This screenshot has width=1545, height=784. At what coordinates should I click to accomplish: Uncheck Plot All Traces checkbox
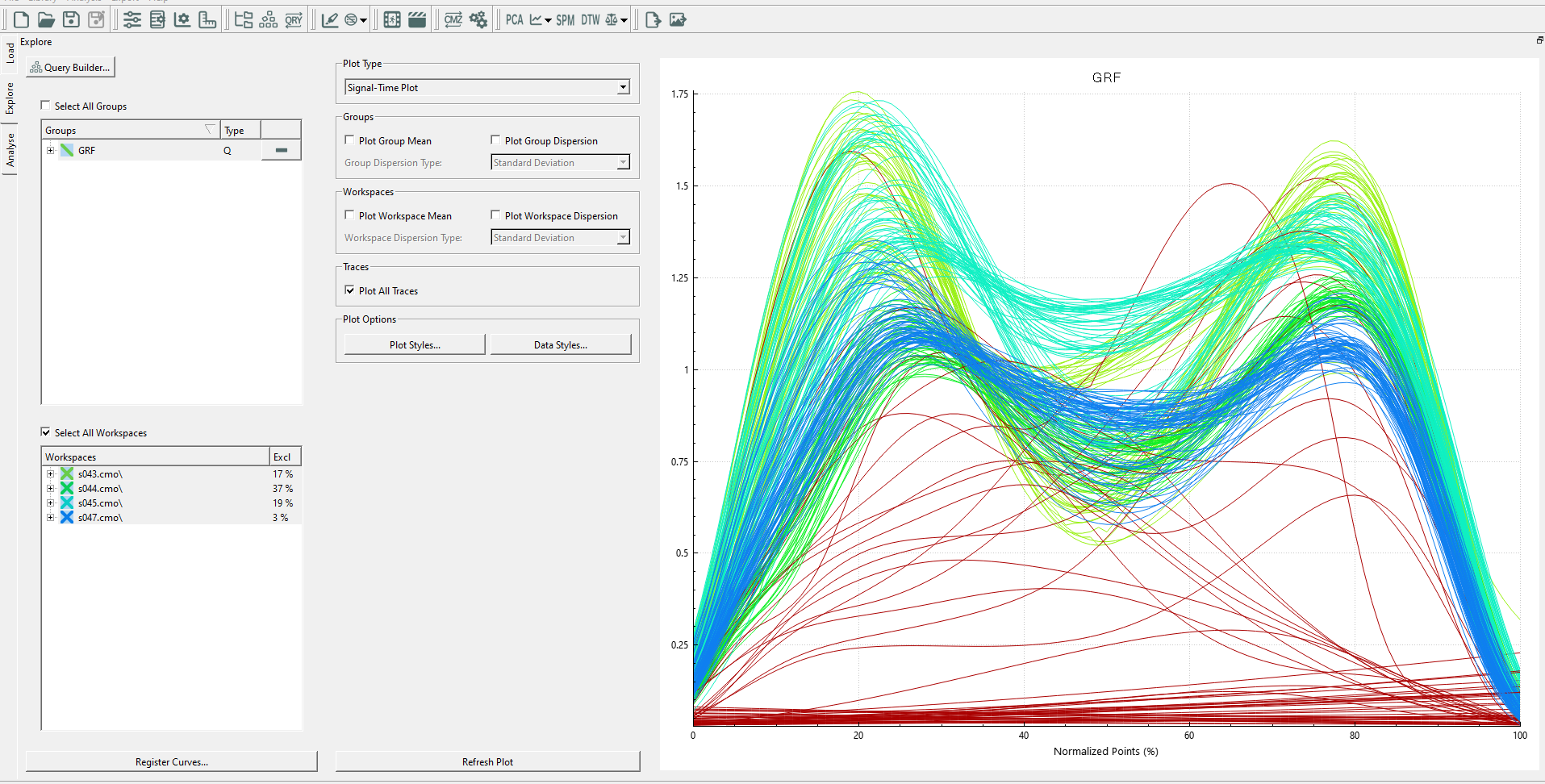pos(349,290)
